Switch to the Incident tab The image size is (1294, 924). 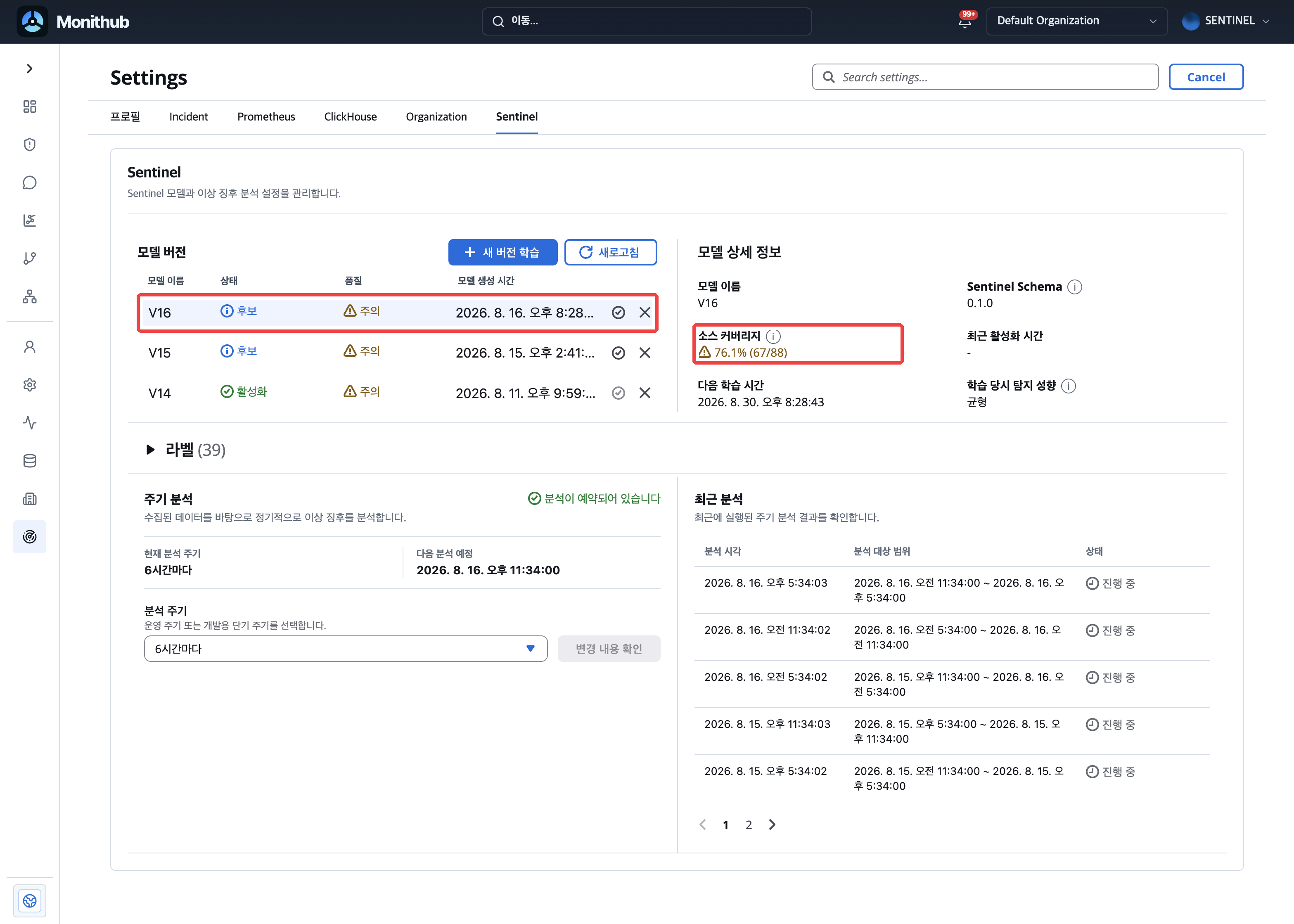(x=188, y=117)
